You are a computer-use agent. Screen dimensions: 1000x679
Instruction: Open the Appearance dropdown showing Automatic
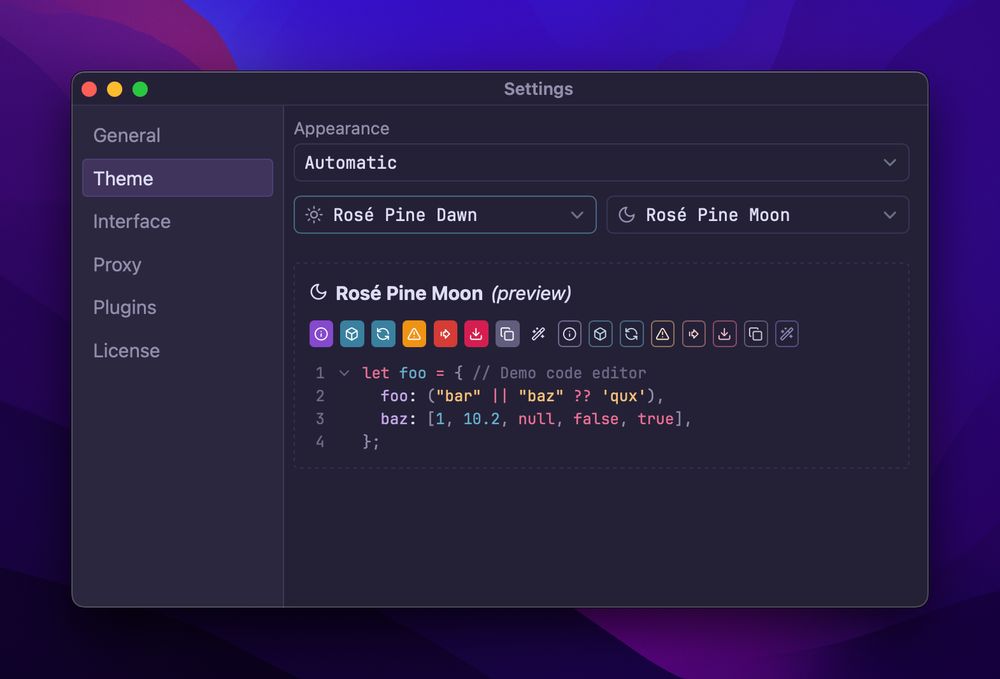pos(601,163)
